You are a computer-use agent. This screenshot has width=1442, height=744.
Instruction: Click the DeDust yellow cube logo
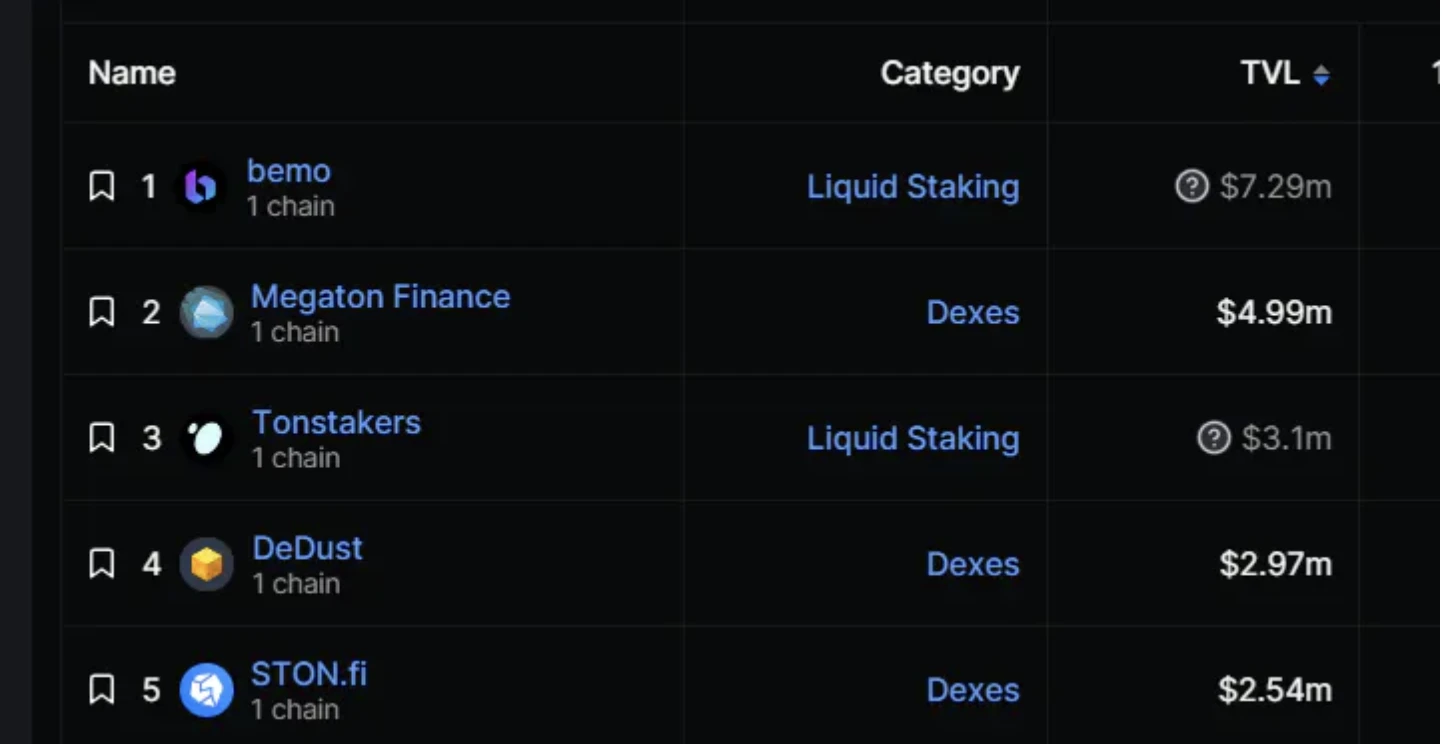point(206,565)
